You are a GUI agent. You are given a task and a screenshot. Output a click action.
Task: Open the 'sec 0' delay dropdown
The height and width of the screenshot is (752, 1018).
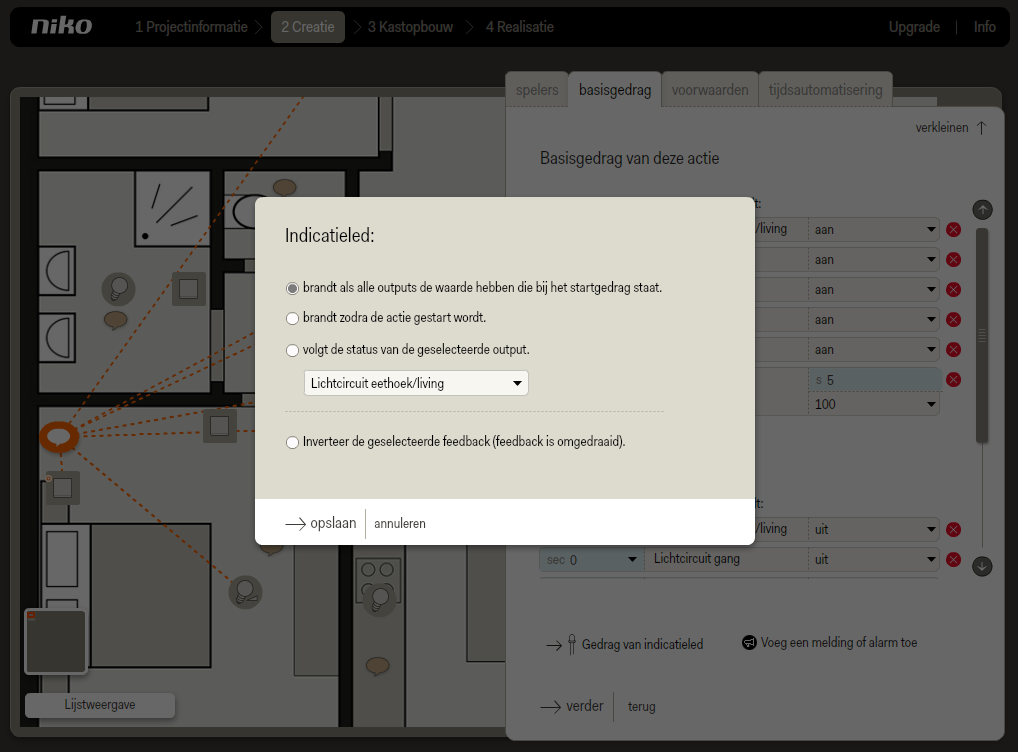(x=591, y=560)
